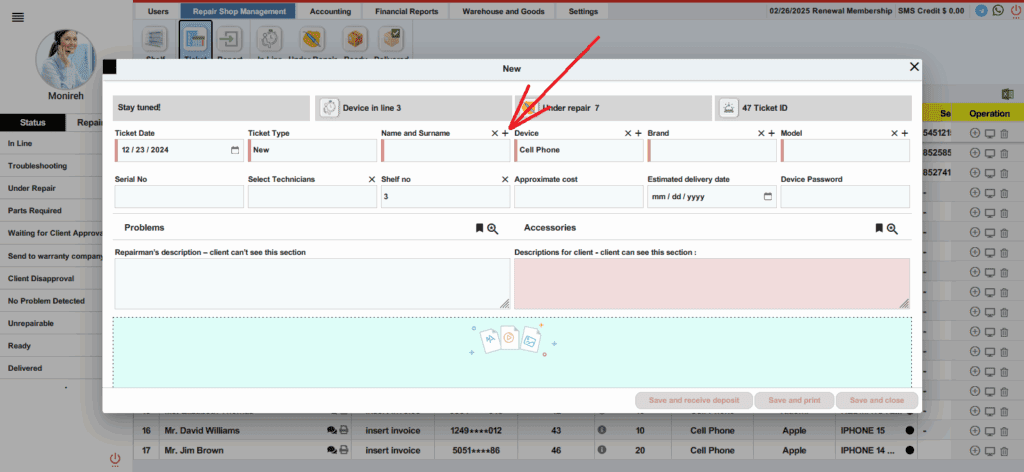This screenshot has height=472, width=1024.
Task: Click the red power icon in the sidebar
Action: (x=116, y=459)
